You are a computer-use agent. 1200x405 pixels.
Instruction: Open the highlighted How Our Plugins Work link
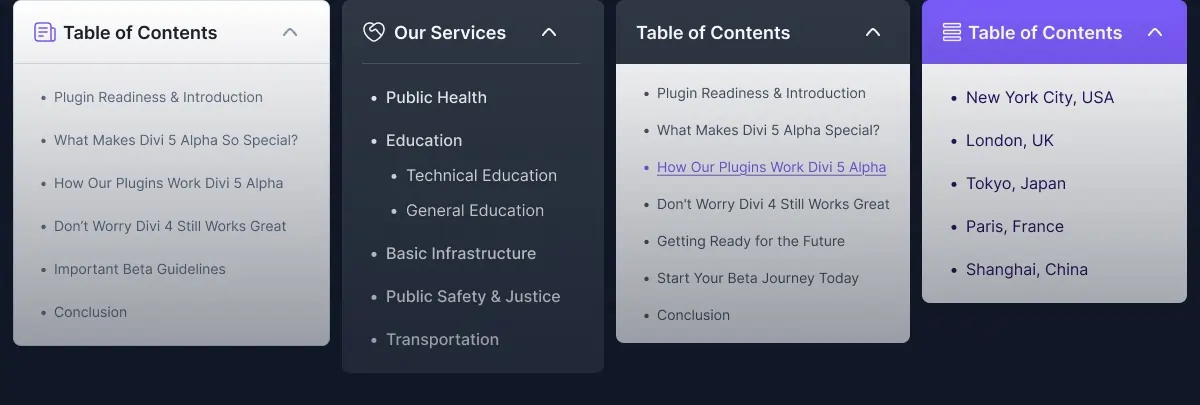[771, 167]
